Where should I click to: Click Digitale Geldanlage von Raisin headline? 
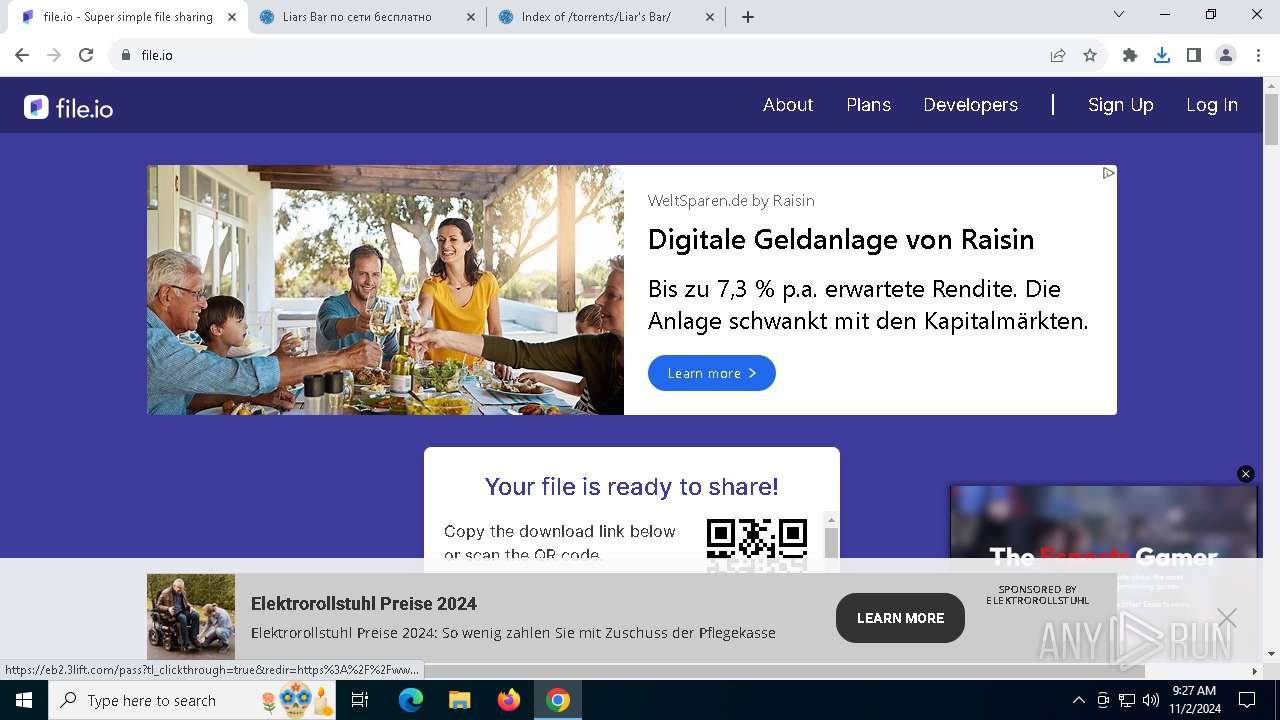coord(841,240)
